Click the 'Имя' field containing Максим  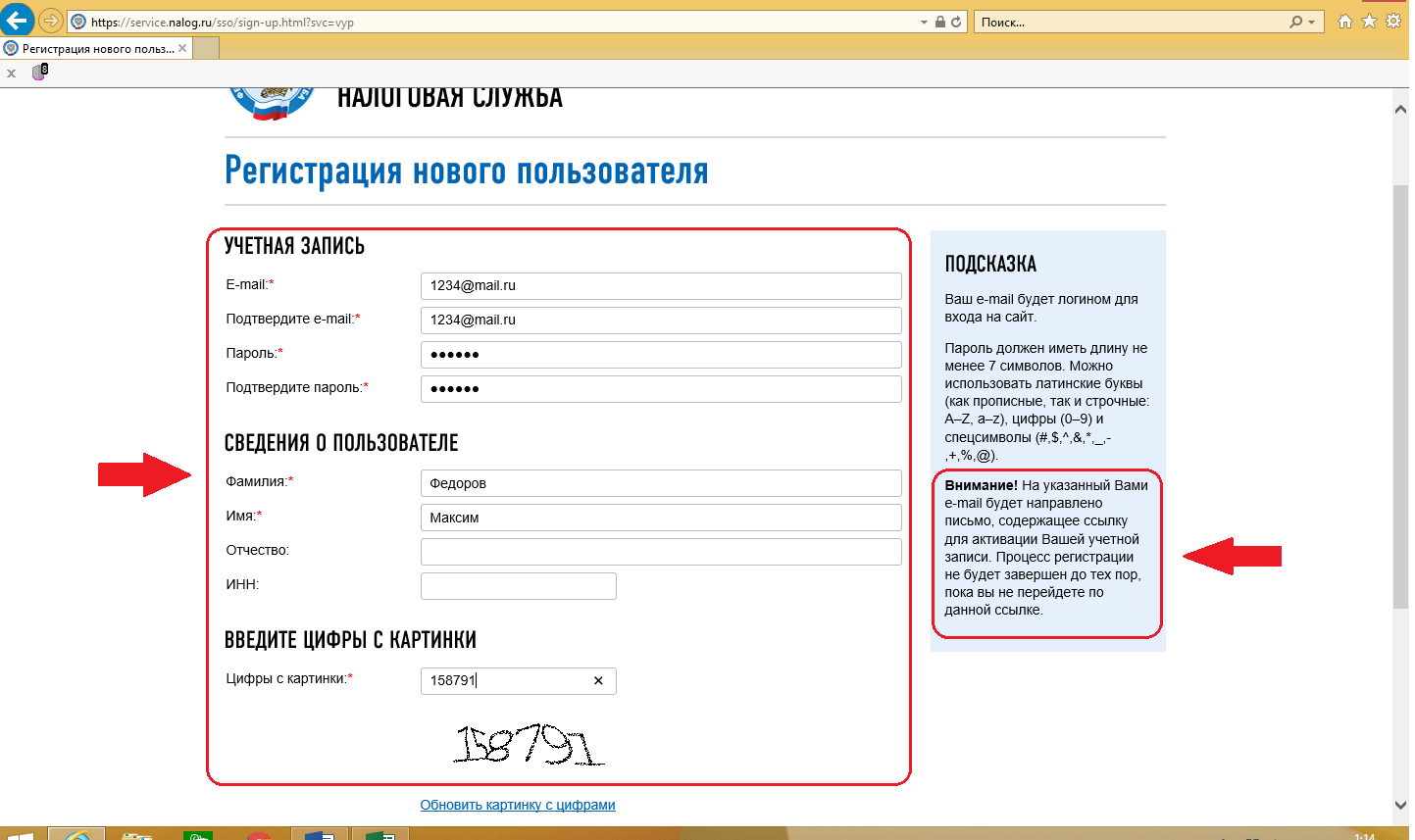(x=661, y=518)
